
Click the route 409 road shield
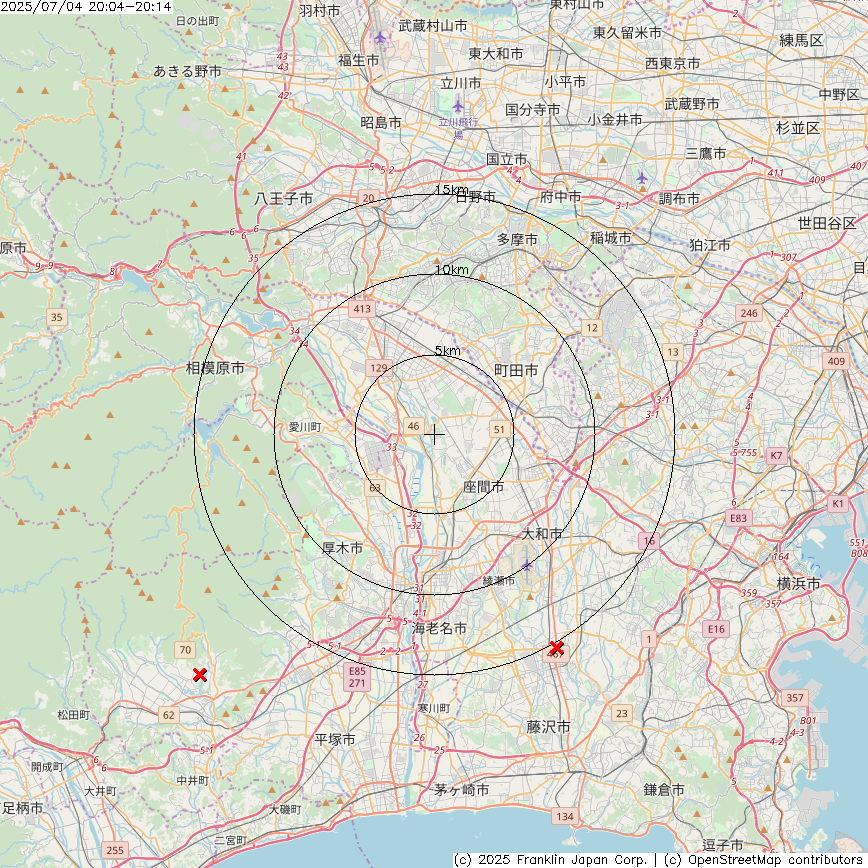coord(836,361)
